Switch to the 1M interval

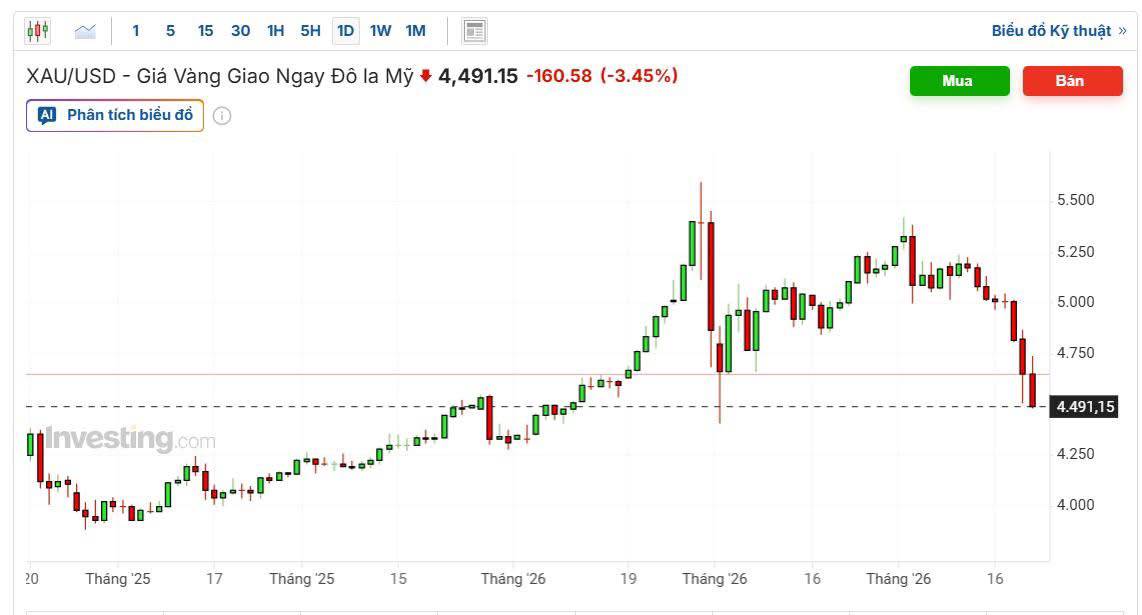coord(415,31)
